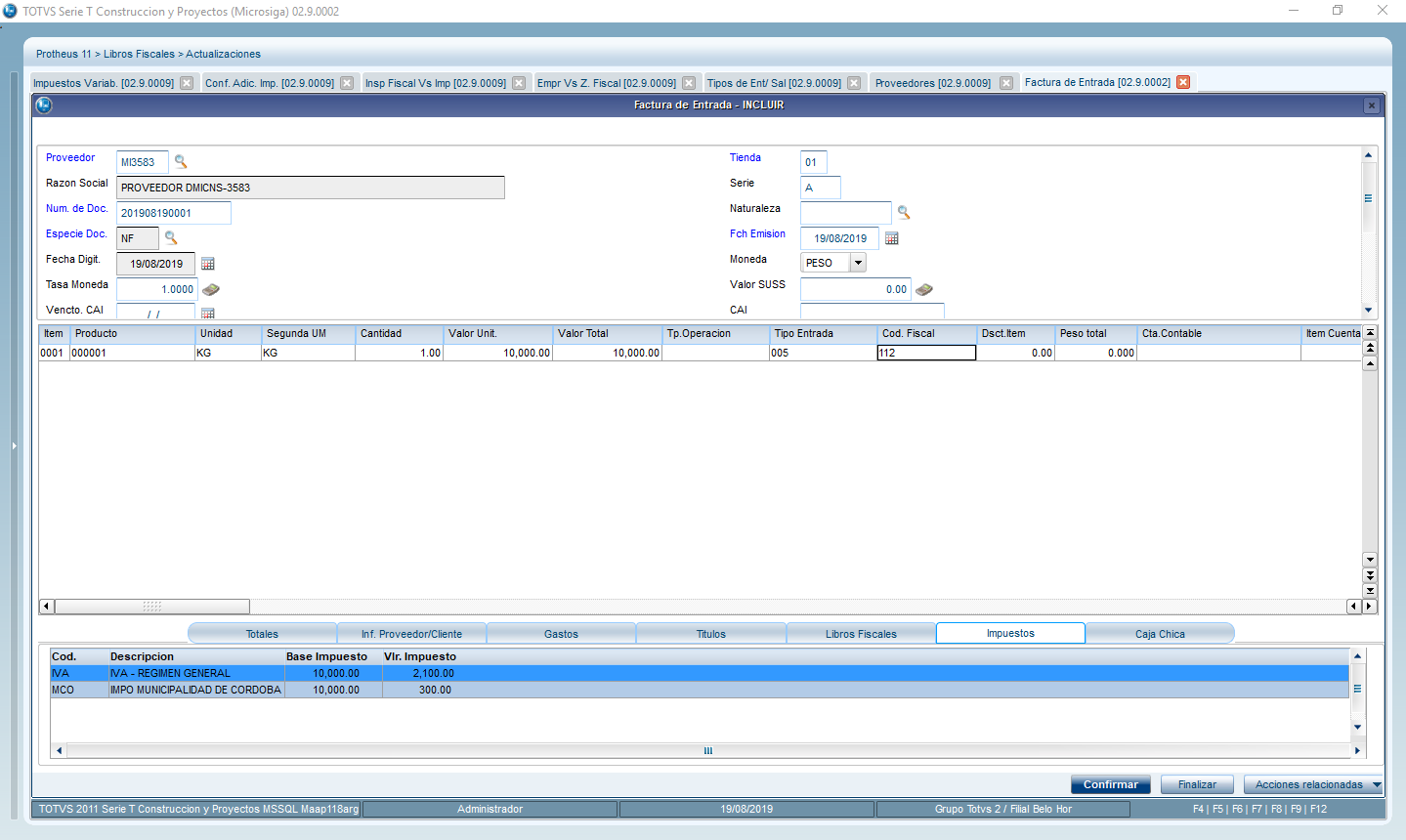
Task: Click the Tienda input field
Action: pyautogui.click(x=814, y=162)
